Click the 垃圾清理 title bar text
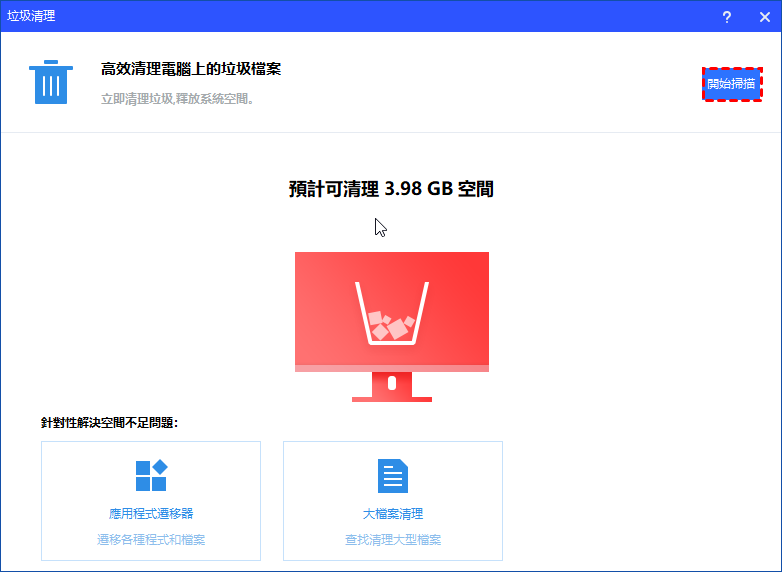Screen dimensions: 782x572 coord(31,16)
